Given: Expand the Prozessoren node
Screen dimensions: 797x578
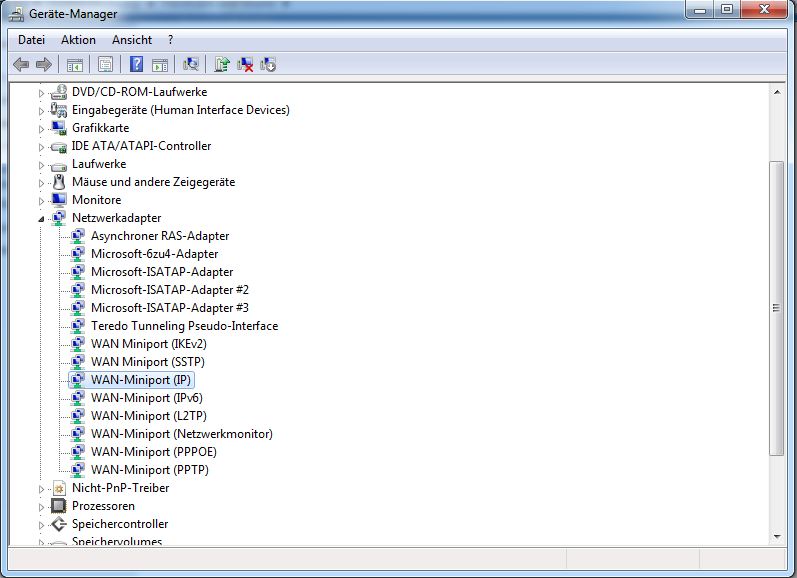Looking at the screenshot, I should pyautogui.click(x=41, y=507).
